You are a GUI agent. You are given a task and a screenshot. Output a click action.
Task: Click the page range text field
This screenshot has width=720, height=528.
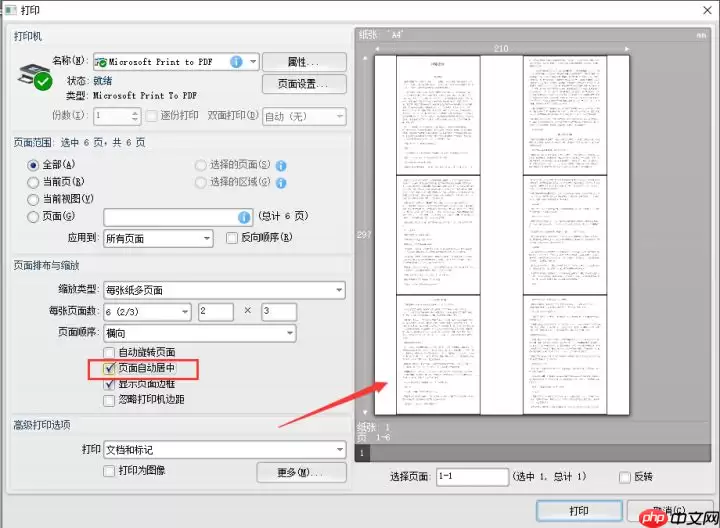[x=178, y=217]
